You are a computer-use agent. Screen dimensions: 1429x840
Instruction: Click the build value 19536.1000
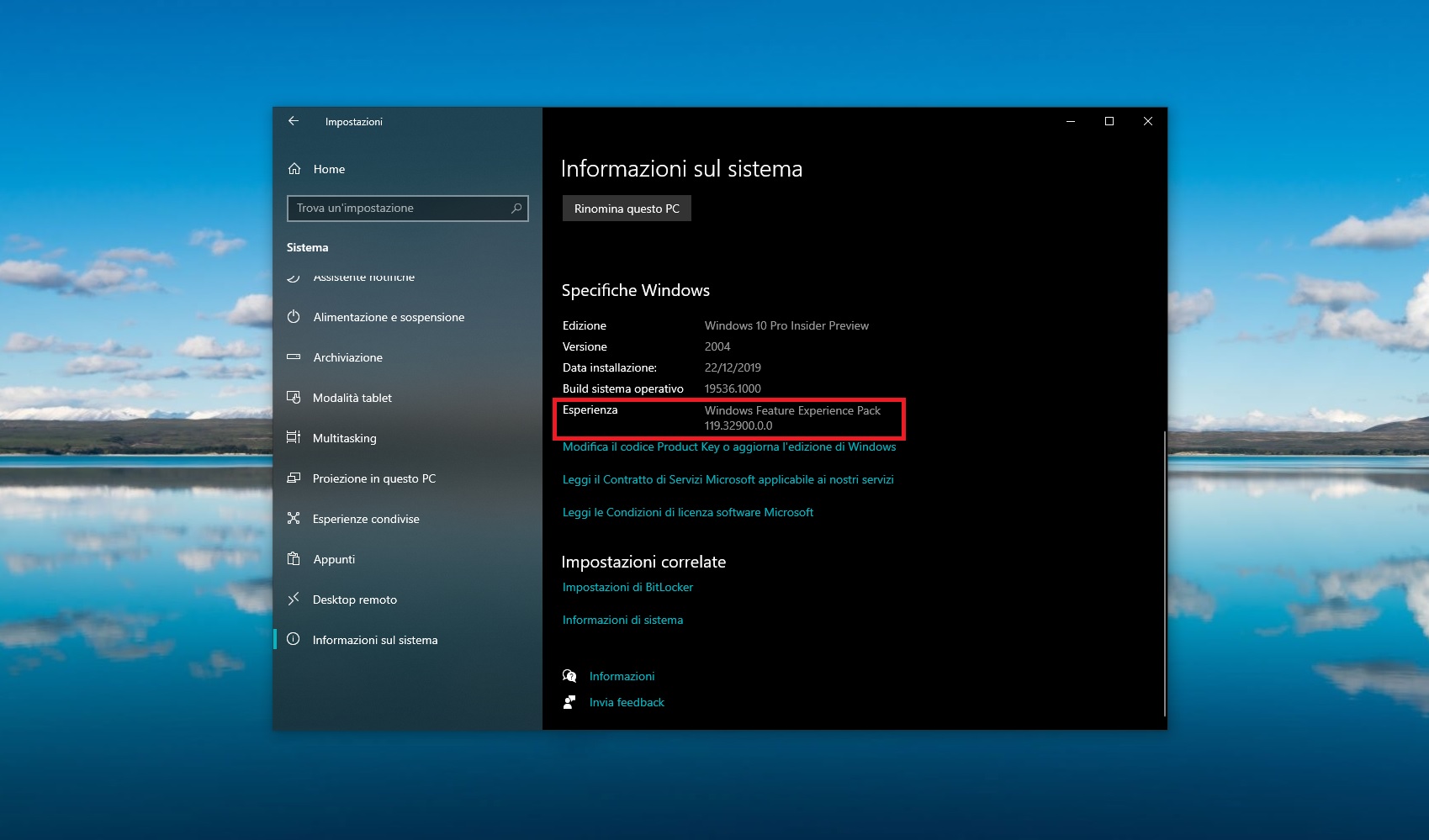click(x=733, y=388)
